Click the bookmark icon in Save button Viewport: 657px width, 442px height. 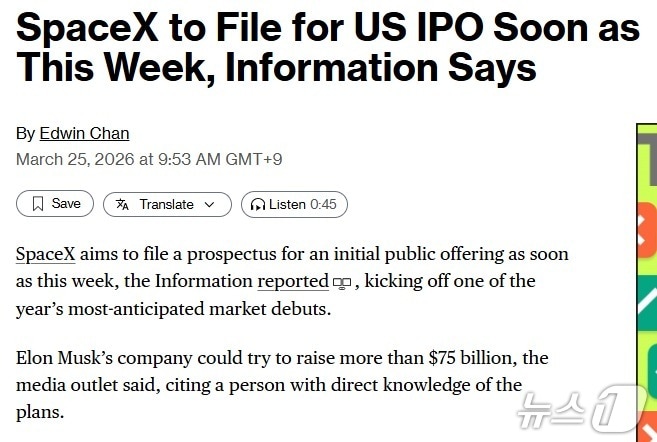37,204
